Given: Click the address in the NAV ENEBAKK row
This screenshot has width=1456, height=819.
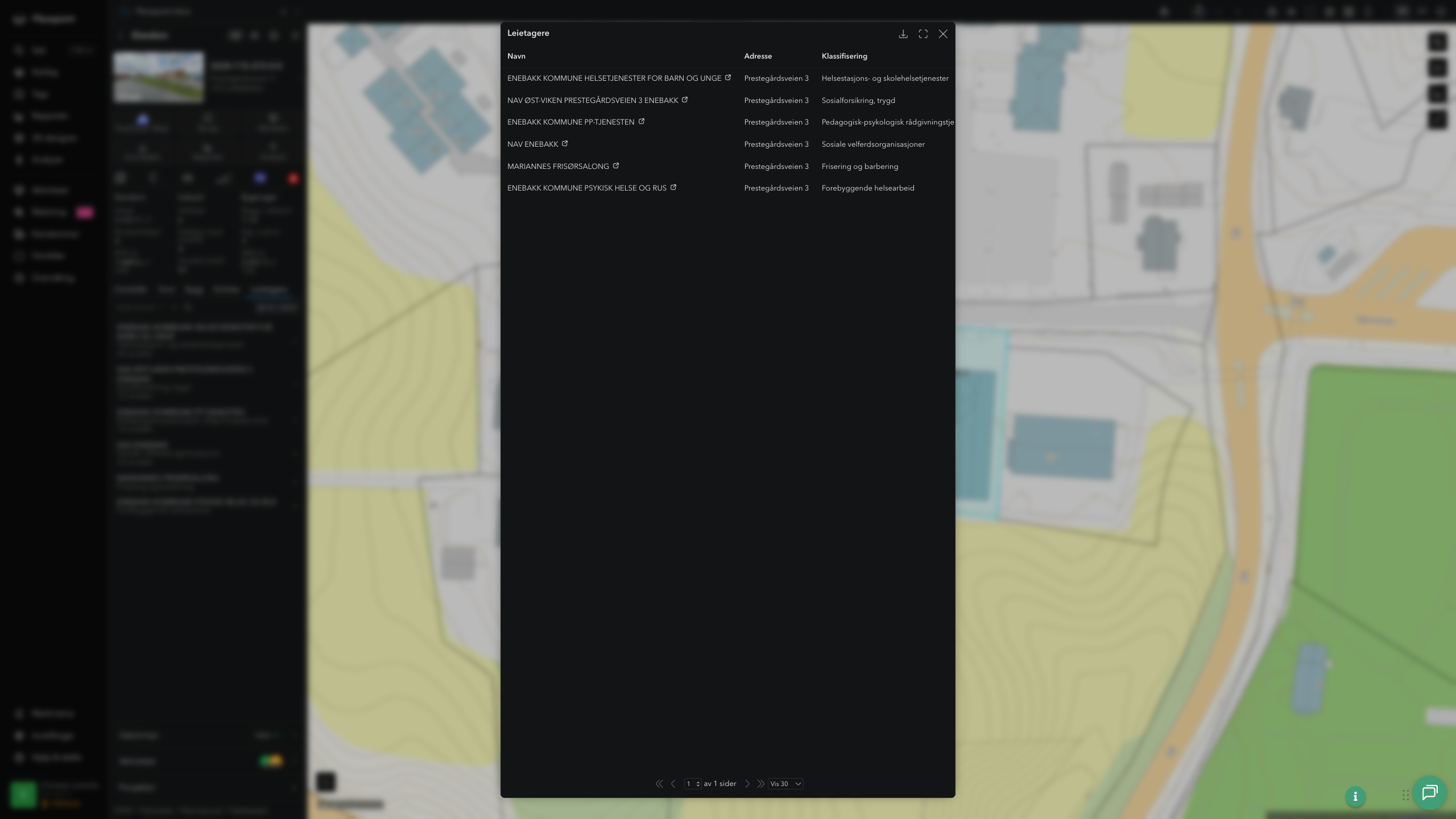Looking at the screenshot, I should [776, 144].
